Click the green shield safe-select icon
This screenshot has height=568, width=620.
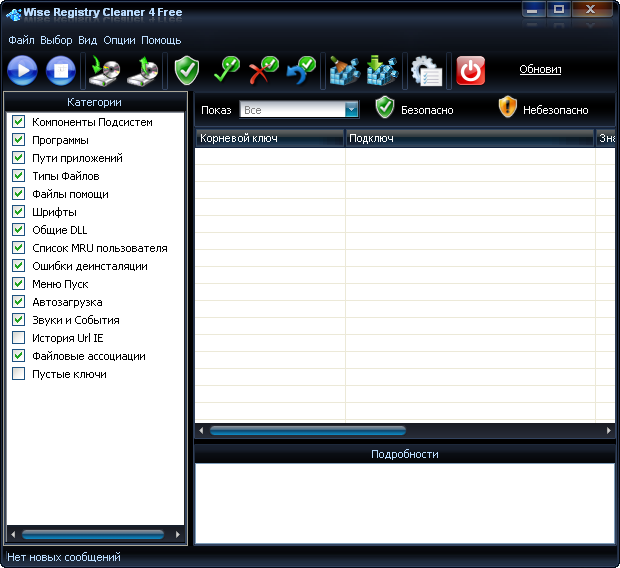pyautogui.click(x=187, y=70)
